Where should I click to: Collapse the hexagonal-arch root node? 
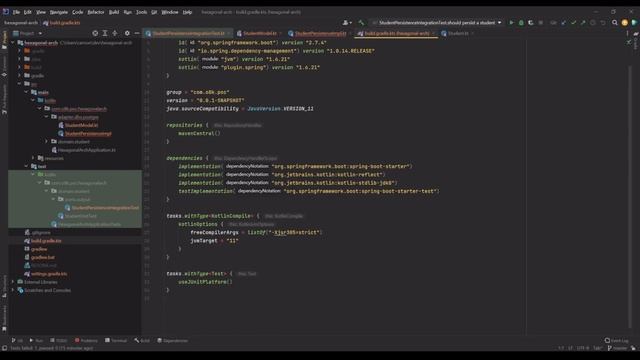13,42
